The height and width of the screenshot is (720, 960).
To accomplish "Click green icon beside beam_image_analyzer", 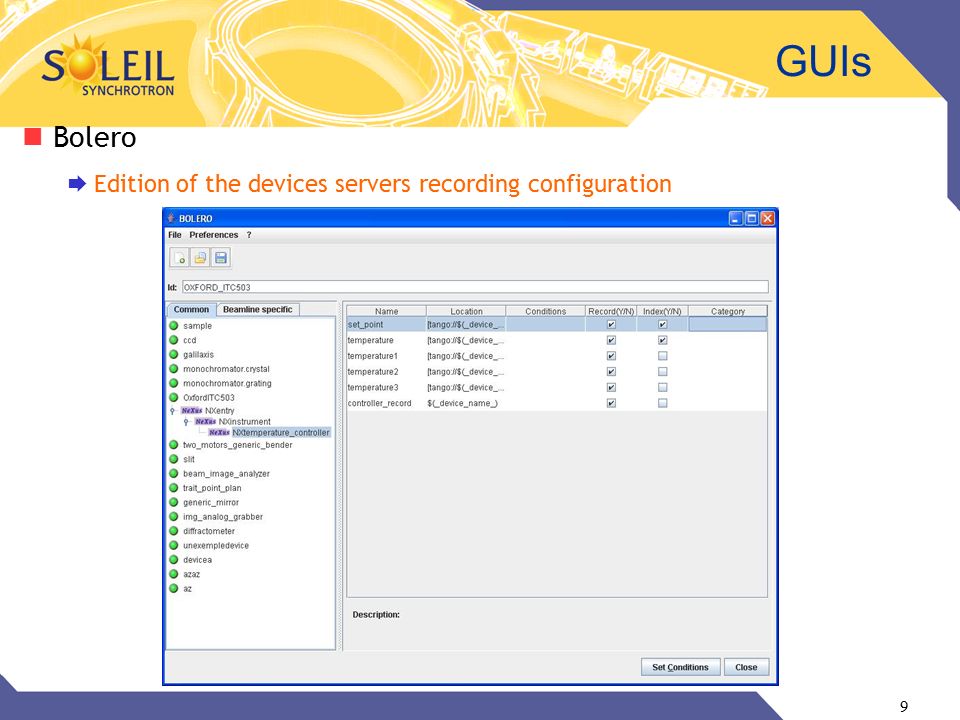I will (174, 473).
